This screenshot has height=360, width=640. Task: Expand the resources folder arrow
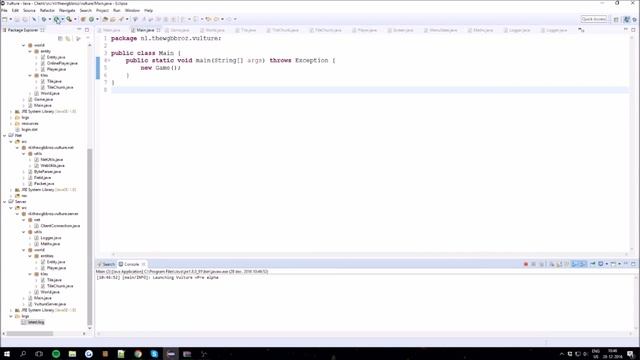(x=11, y=124)
